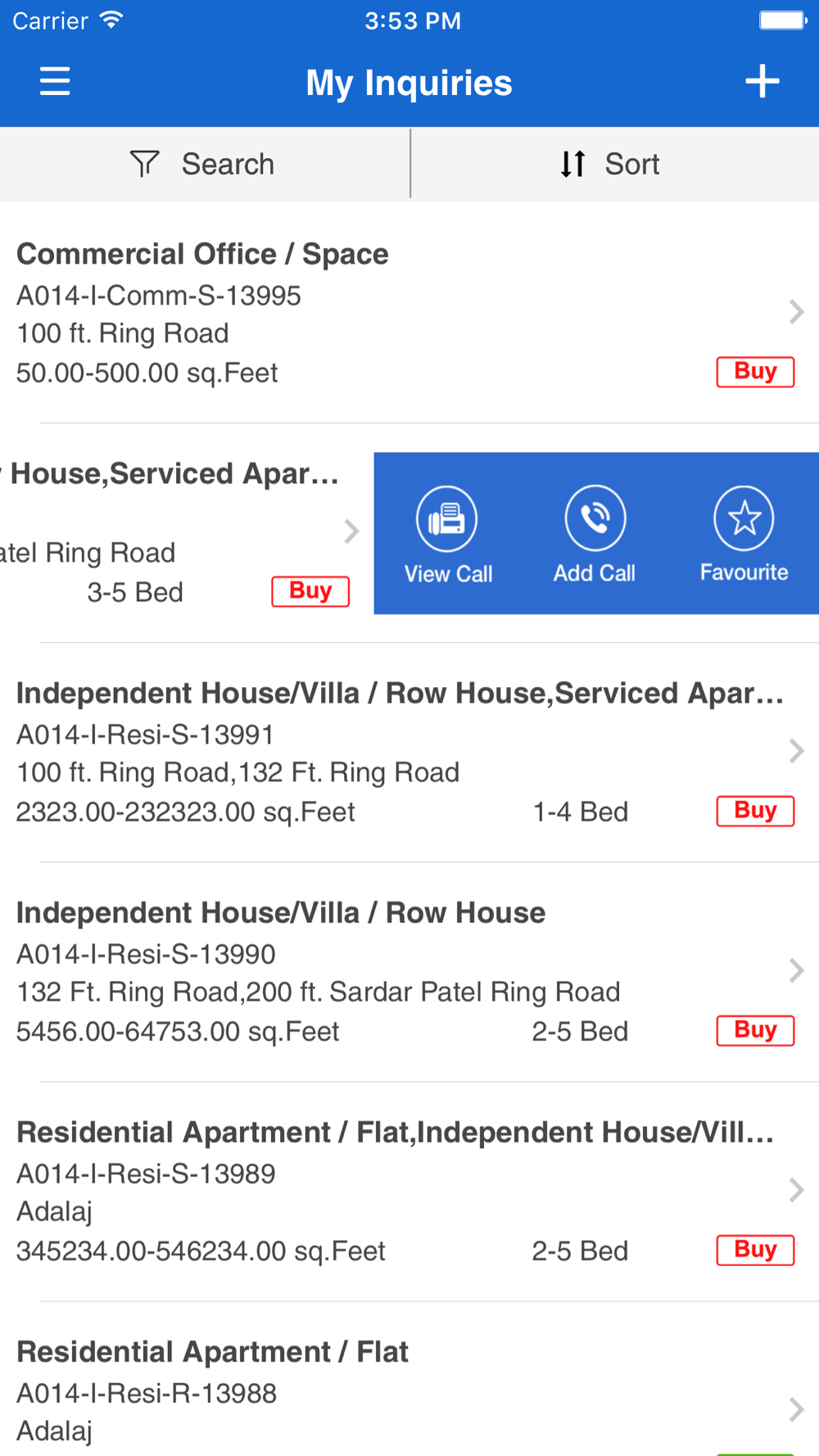Open the Independent House/Villa / Row House inquiry title
Viewport: 819px width, 1456px height.
[281, 913]
